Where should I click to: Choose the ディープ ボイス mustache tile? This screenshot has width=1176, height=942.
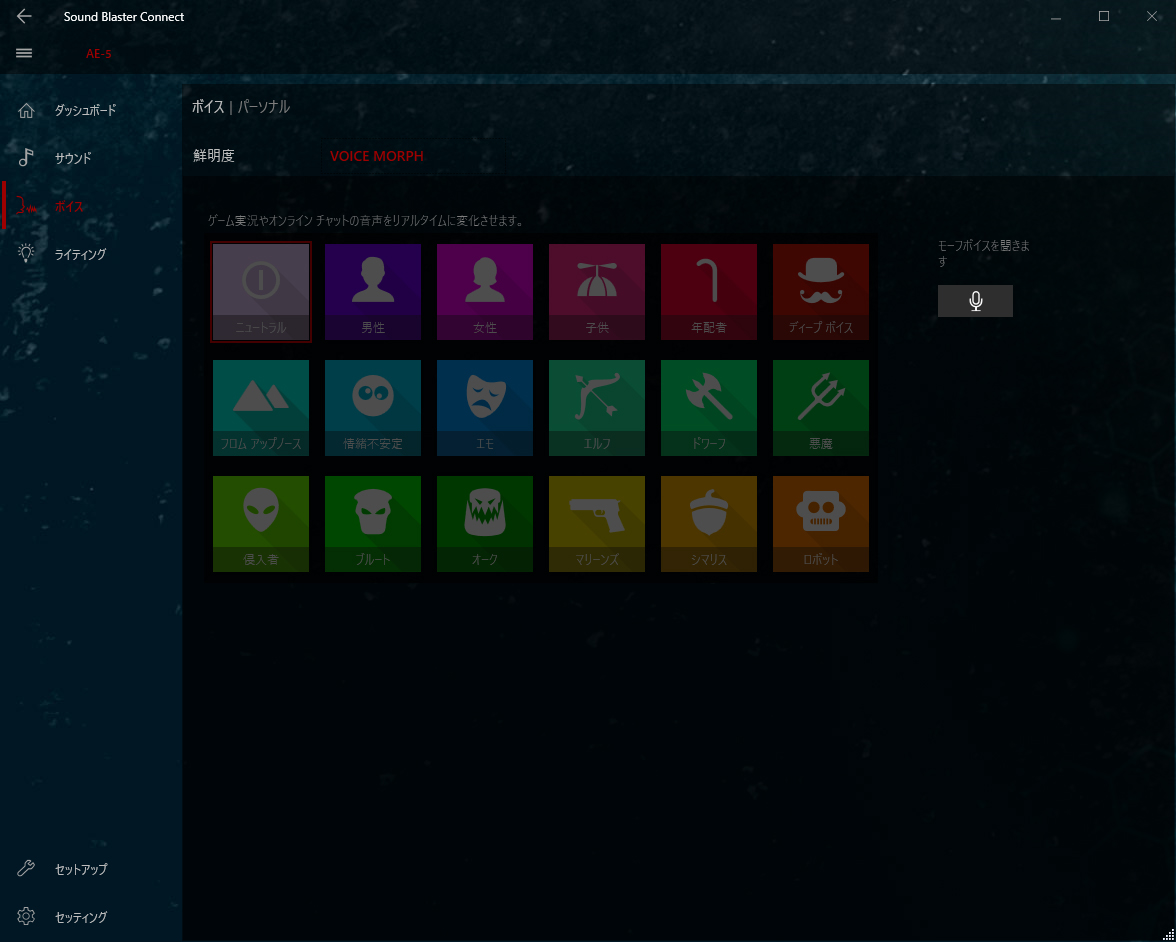(820, 292)
